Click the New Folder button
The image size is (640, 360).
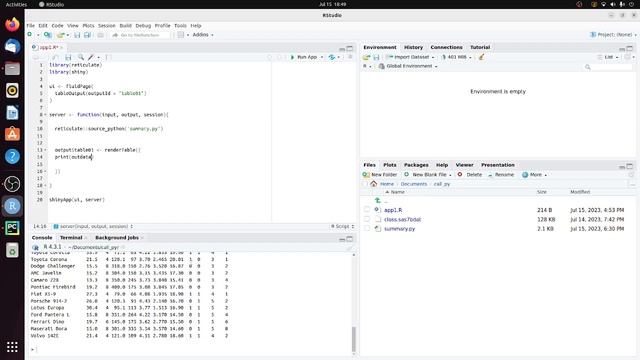[x=380, y=175]
